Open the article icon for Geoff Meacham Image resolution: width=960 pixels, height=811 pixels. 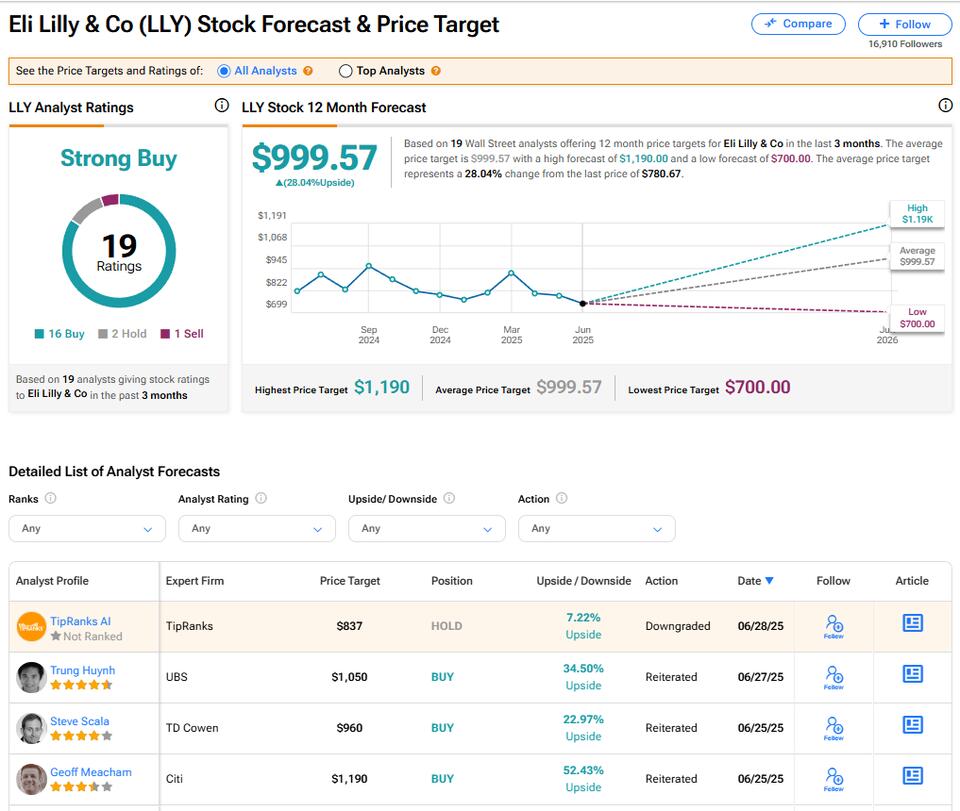click(x=912, y=775)
